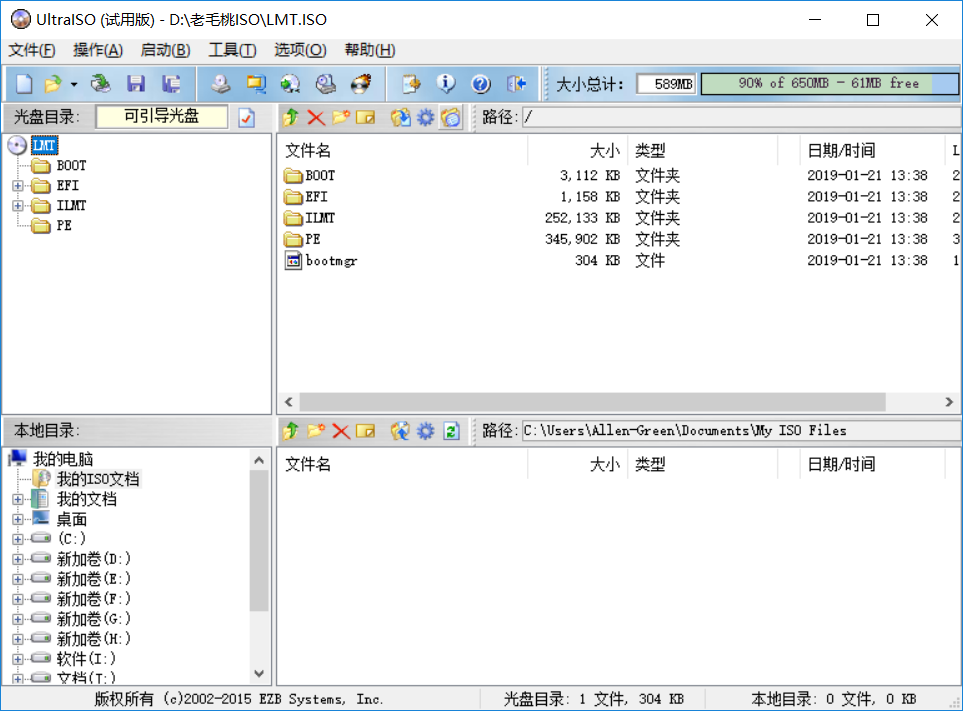Click the notepad icon with orange arrow in main toolbar

click(x=411, y=84)
